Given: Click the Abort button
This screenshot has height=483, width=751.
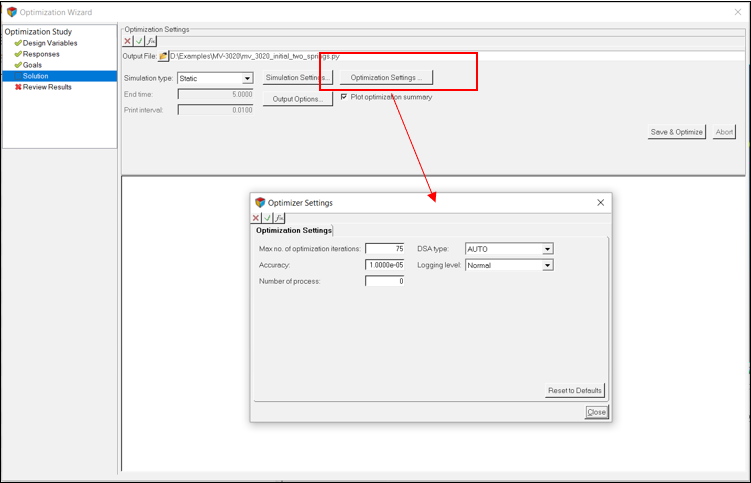Looking at the screenshot, I should coord(724,132).
